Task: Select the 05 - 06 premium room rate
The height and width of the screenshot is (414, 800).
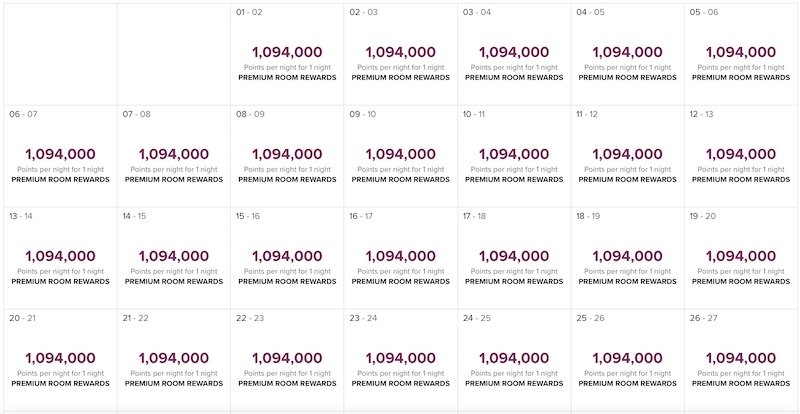Action: tap(741, 54)
